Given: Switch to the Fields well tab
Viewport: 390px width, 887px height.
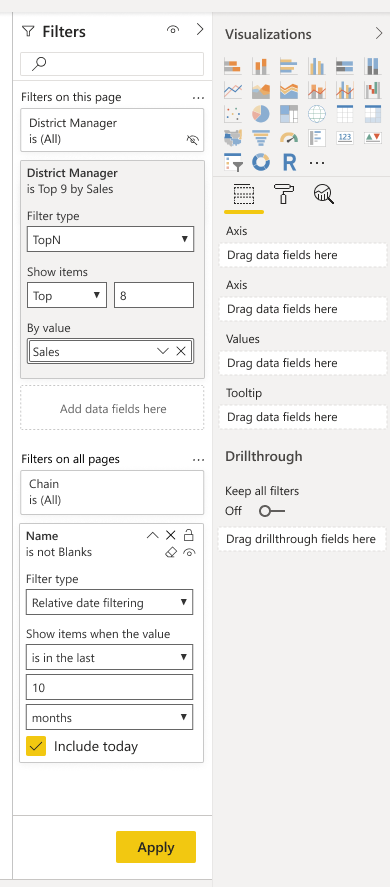Looking at the screenshot, I should 244,195.
